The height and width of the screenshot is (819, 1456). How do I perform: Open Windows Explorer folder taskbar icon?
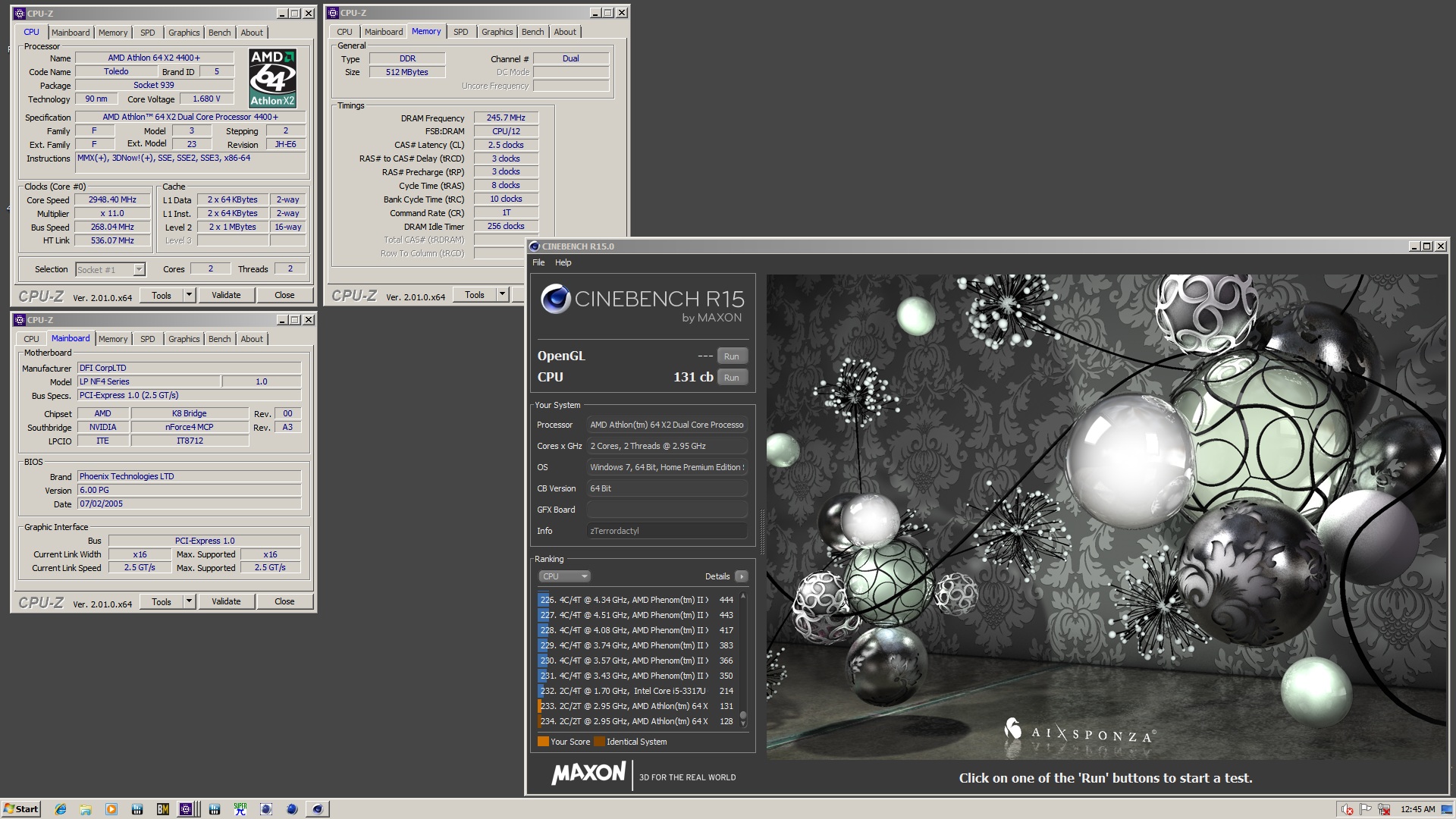(x=86, y=809)
